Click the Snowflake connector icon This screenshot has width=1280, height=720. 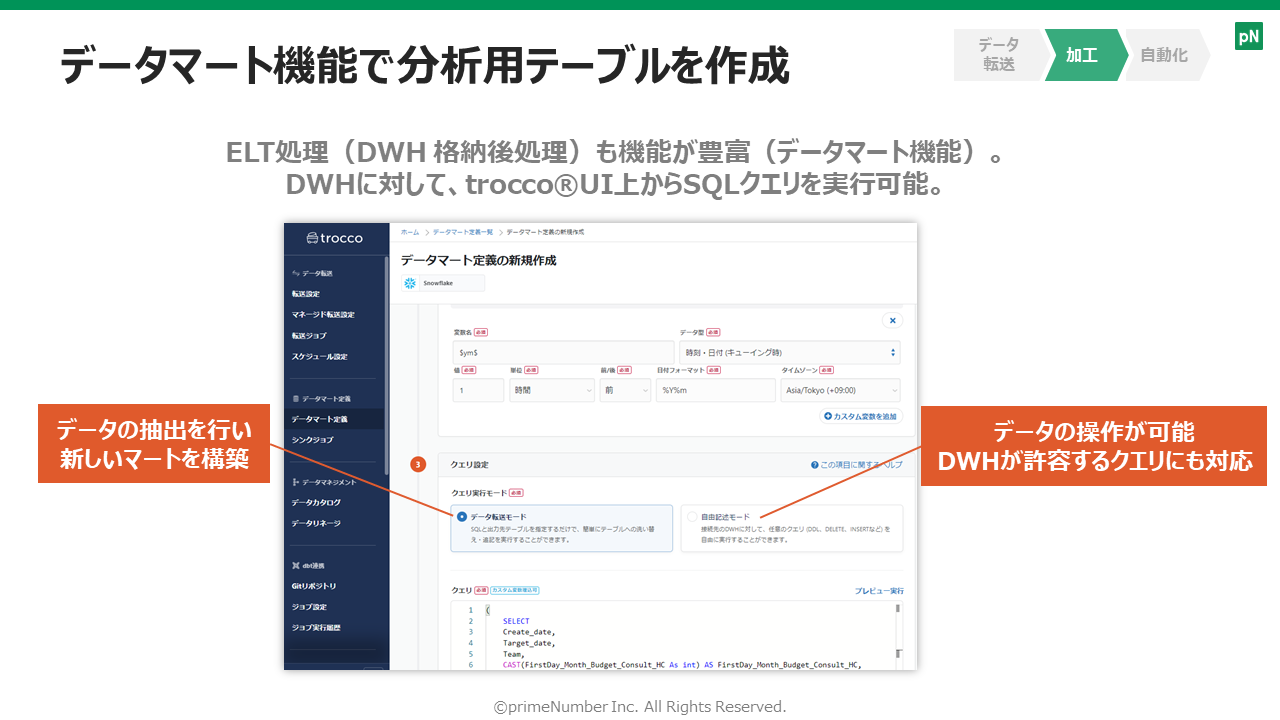410,283
